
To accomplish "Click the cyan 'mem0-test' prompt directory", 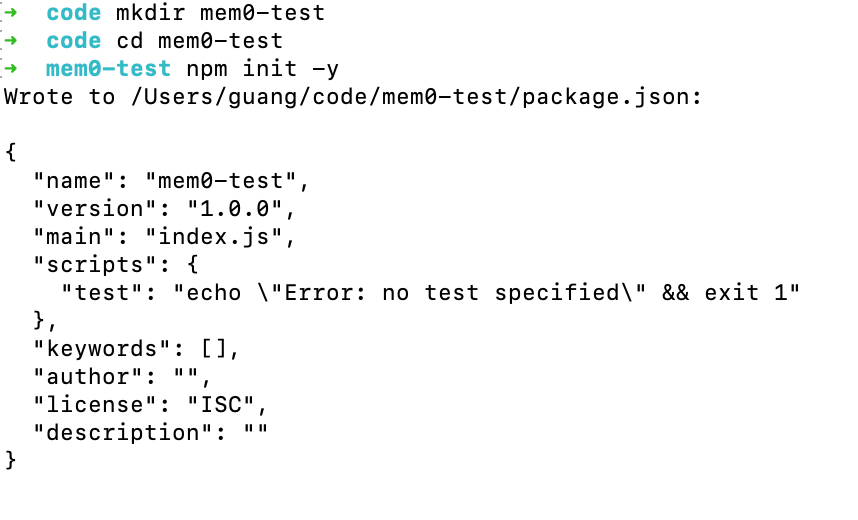I will (109, 68).
